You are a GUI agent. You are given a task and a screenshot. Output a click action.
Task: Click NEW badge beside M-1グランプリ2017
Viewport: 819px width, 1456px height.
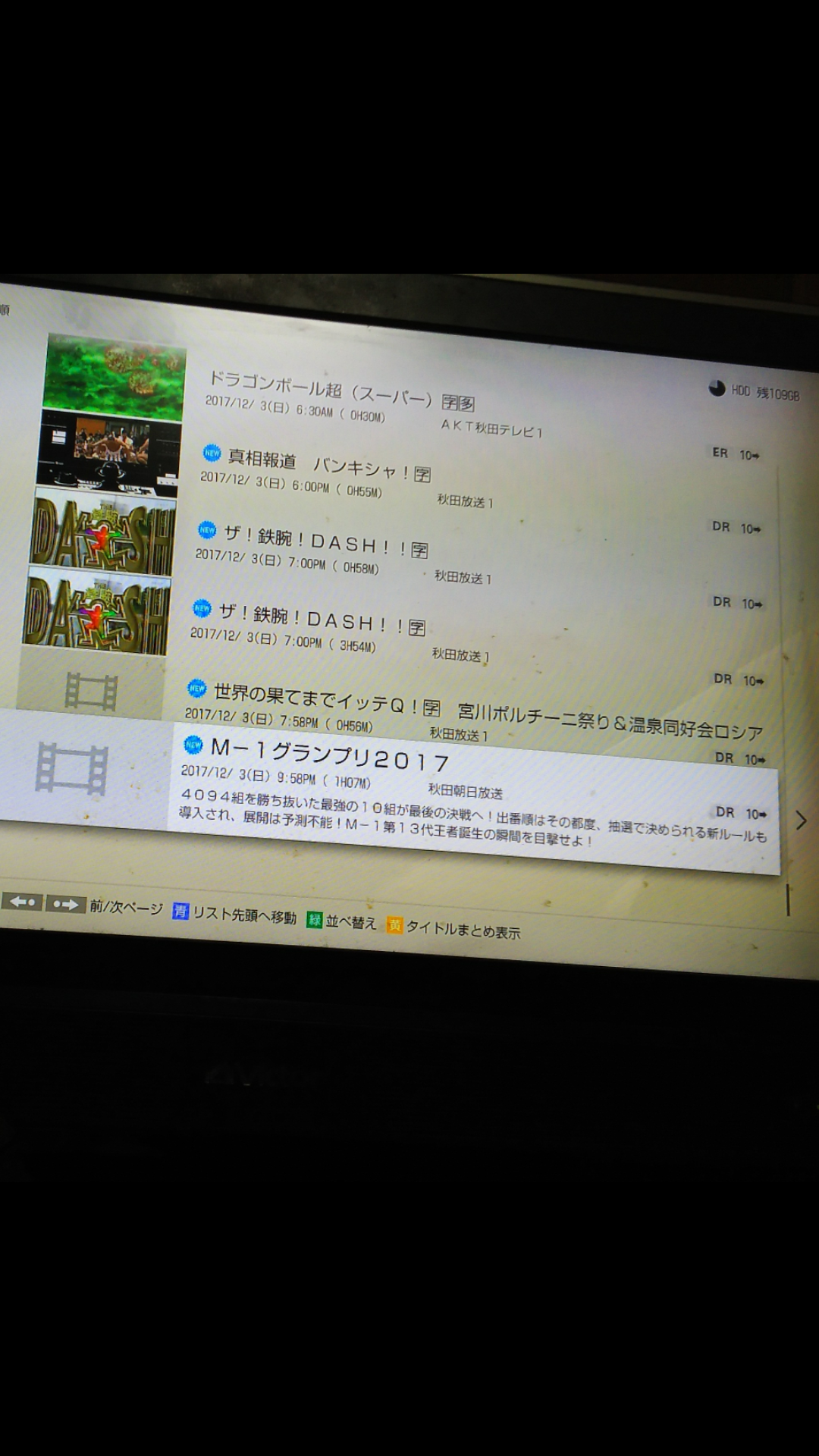tap(193, 744)
